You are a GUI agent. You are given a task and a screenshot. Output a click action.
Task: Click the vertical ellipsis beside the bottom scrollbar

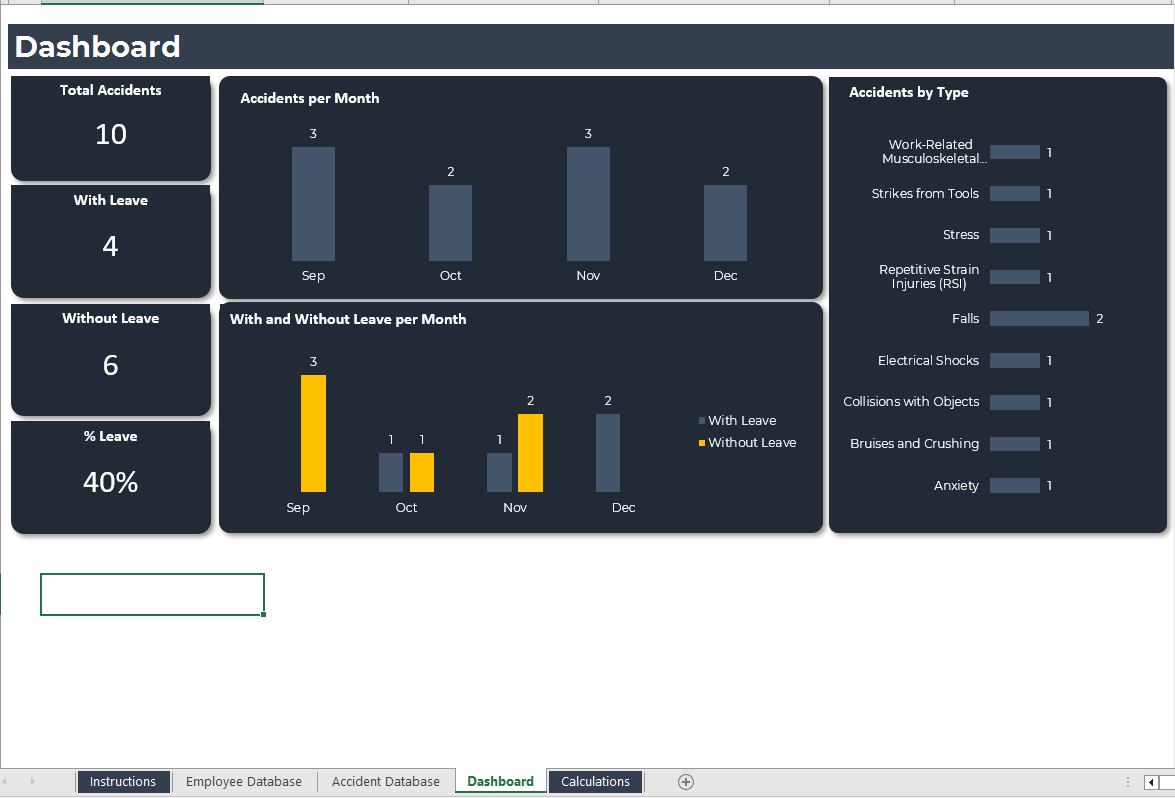click(x=1126, y=781)
